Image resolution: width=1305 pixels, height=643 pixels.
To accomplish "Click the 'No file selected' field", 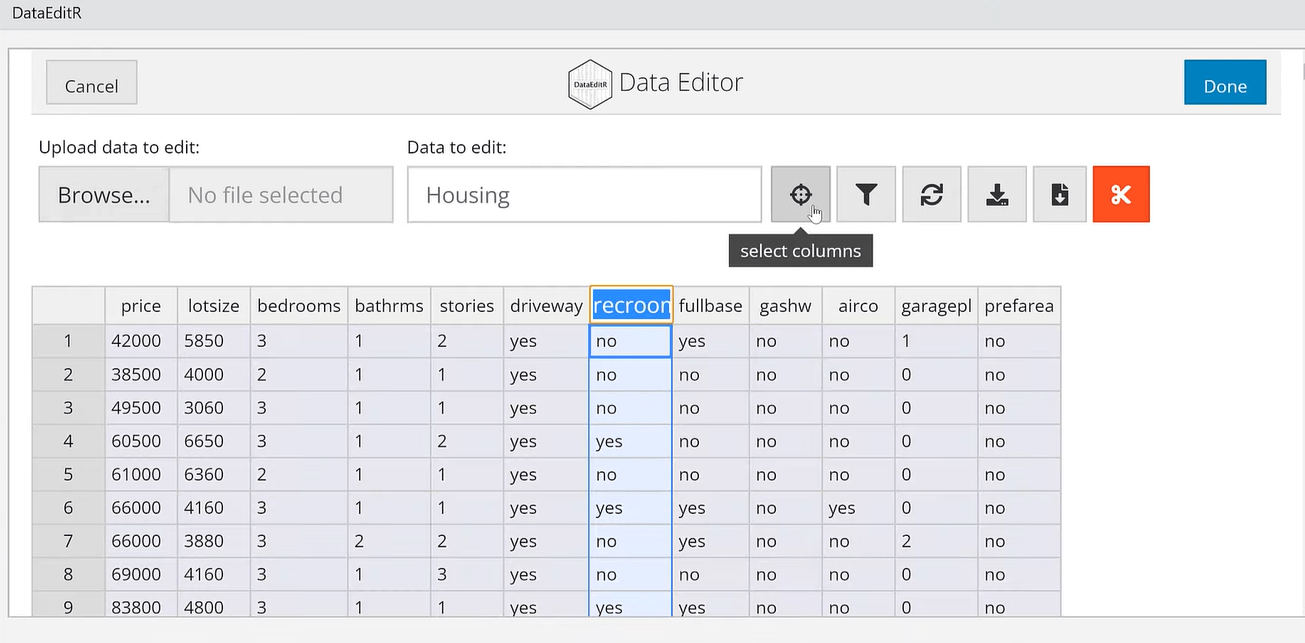I will point(281,195).
